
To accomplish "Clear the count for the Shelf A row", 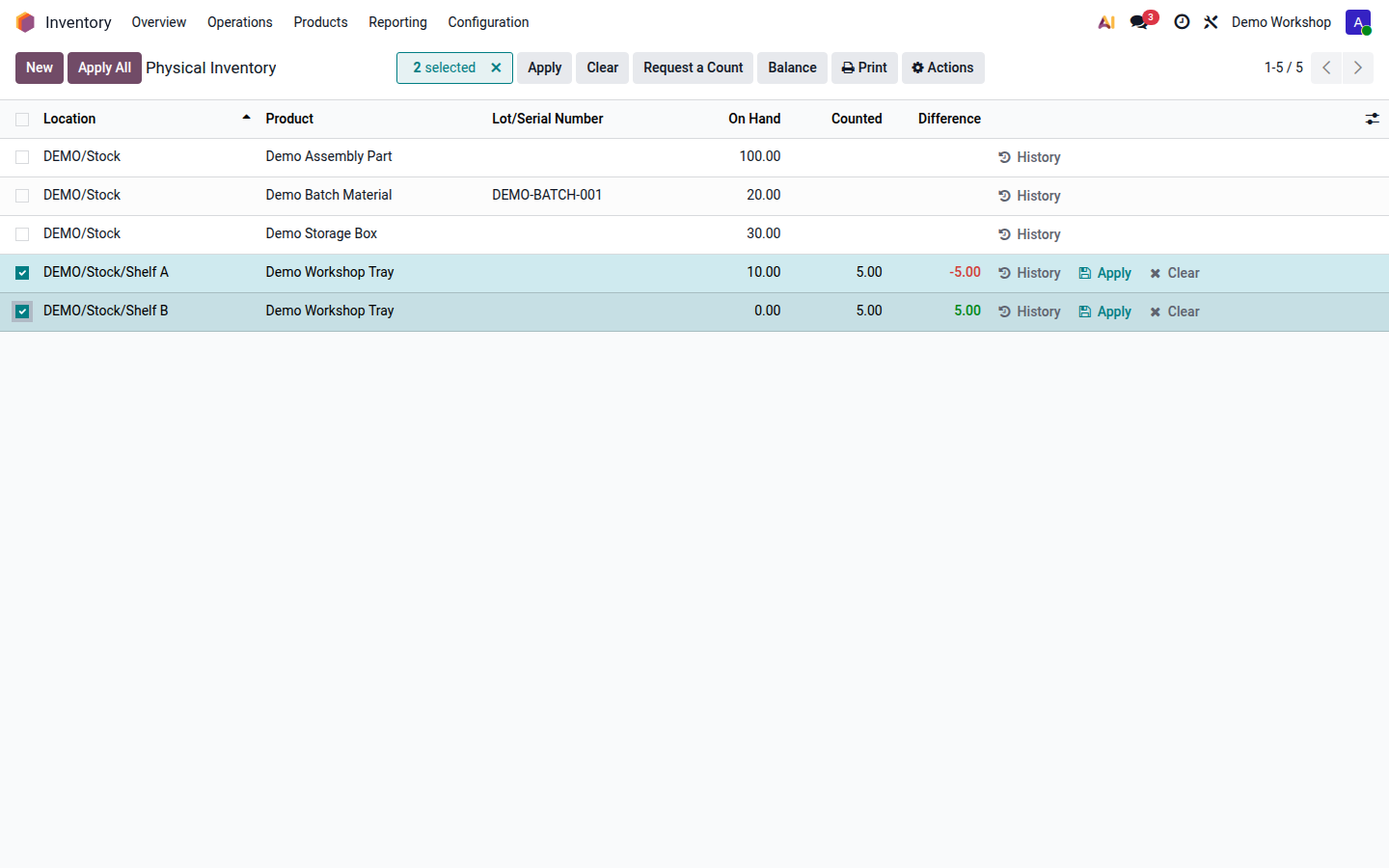I will coord(1175,273).
